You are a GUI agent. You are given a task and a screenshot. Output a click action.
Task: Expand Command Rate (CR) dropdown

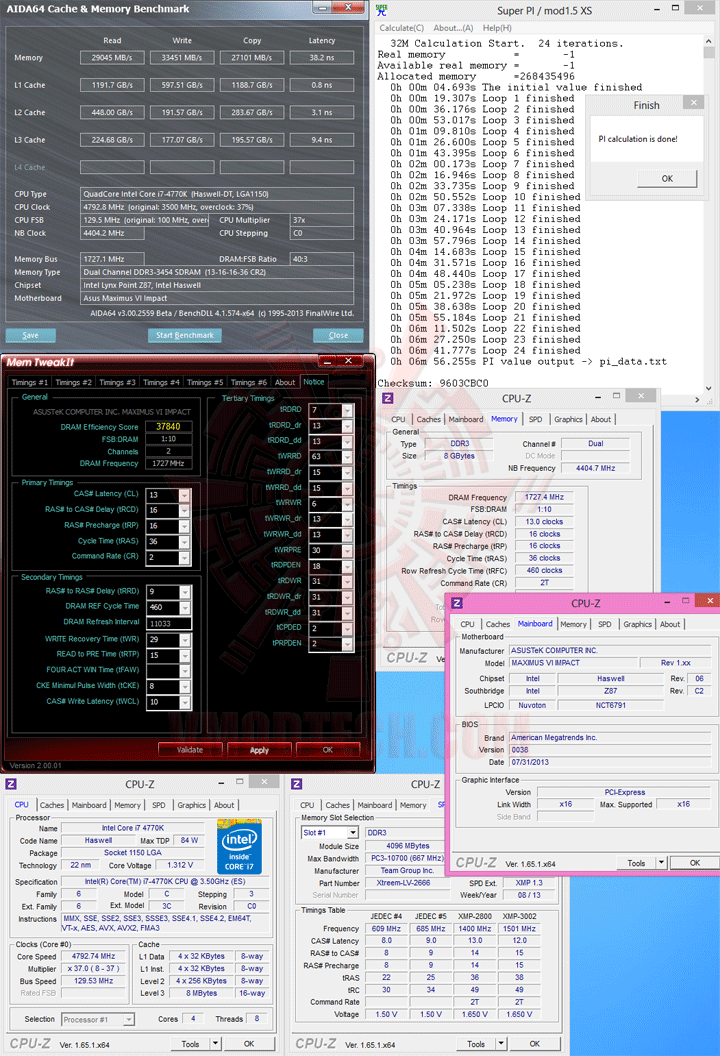click(x=185, y=558)
